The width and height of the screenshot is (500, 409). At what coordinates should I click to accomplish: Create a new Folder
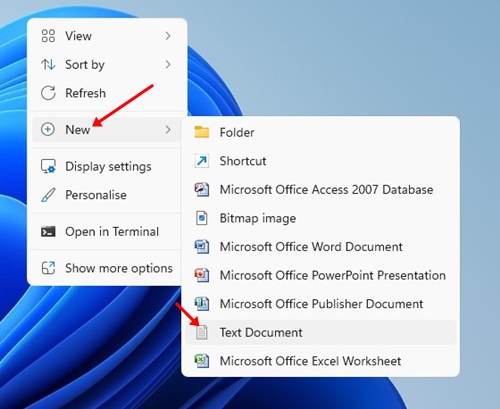click(321, 132)
